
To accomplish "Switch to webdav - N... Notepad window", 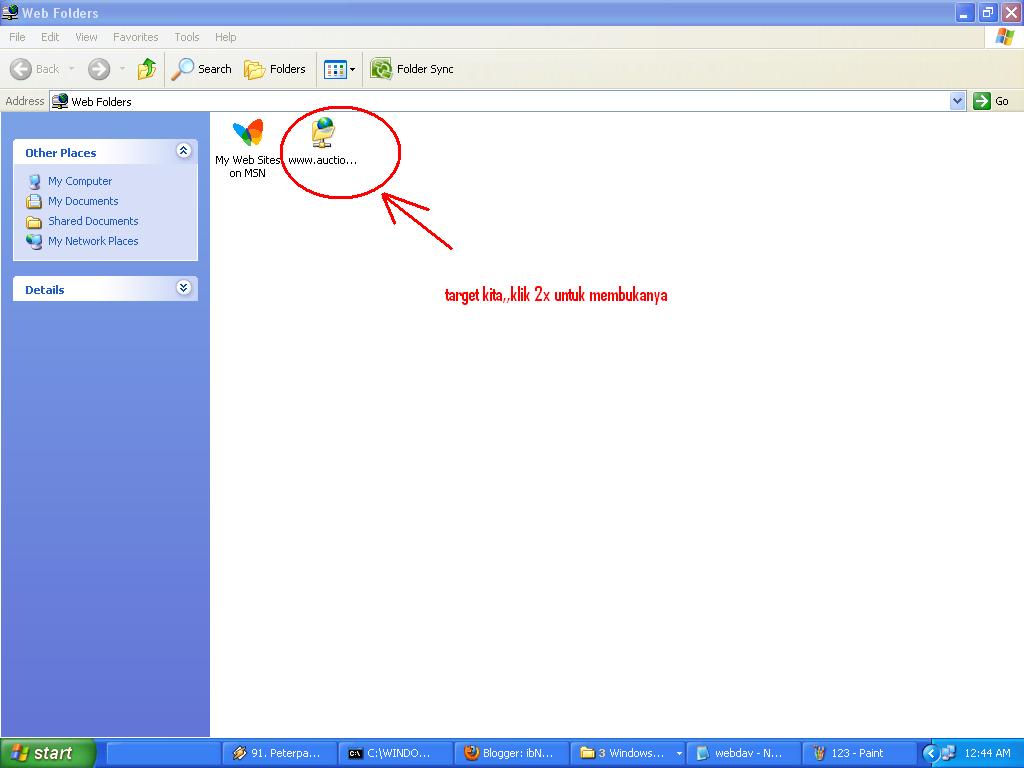I will (744, 753).
